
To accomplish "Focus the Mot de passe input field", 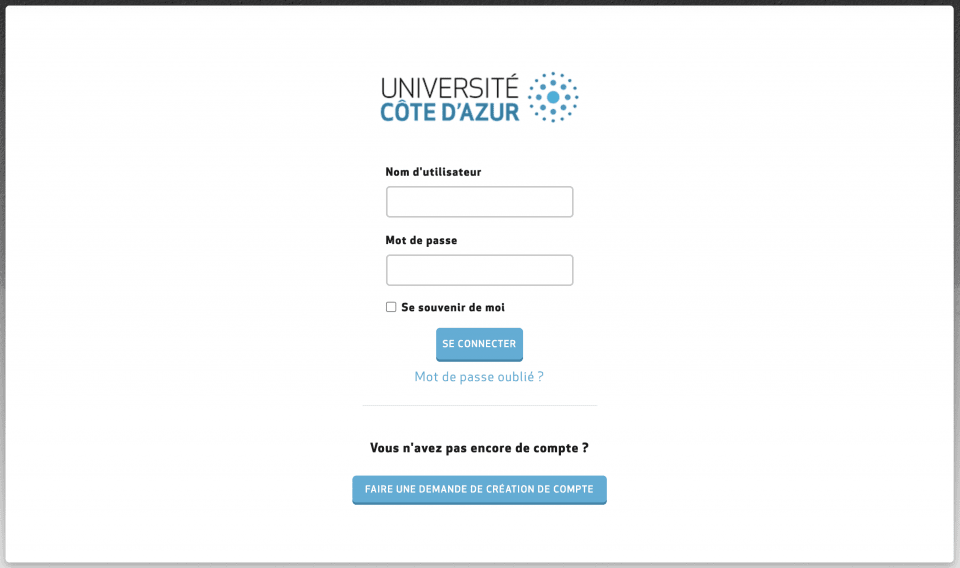I will tap(479, 270).
